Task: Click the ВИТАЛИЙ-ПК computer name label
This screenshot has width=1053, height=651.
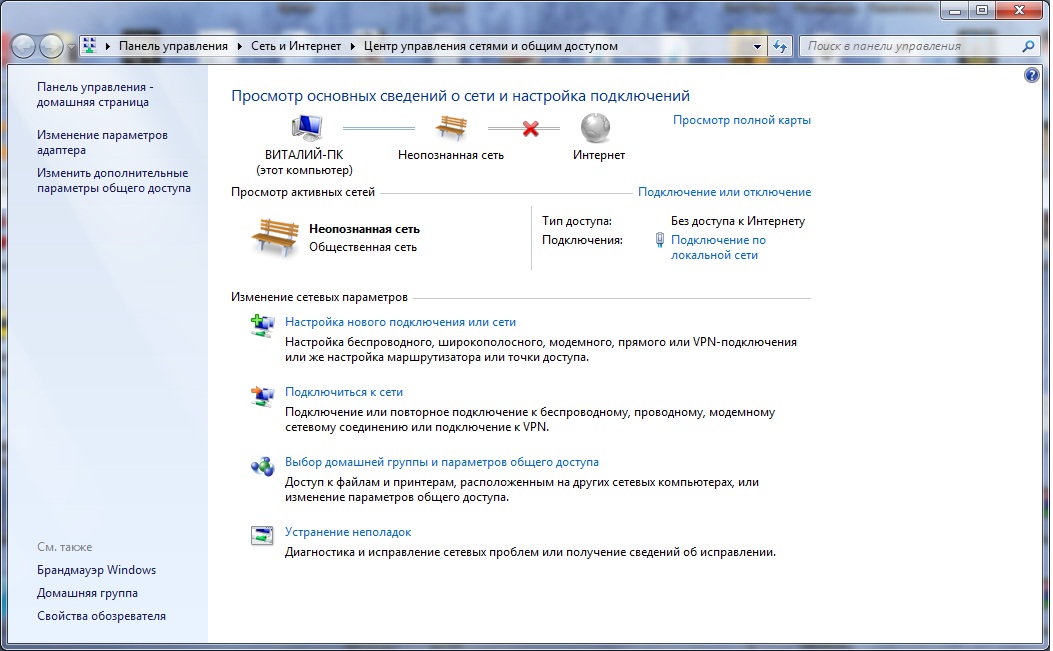Action: click(304, 155)
